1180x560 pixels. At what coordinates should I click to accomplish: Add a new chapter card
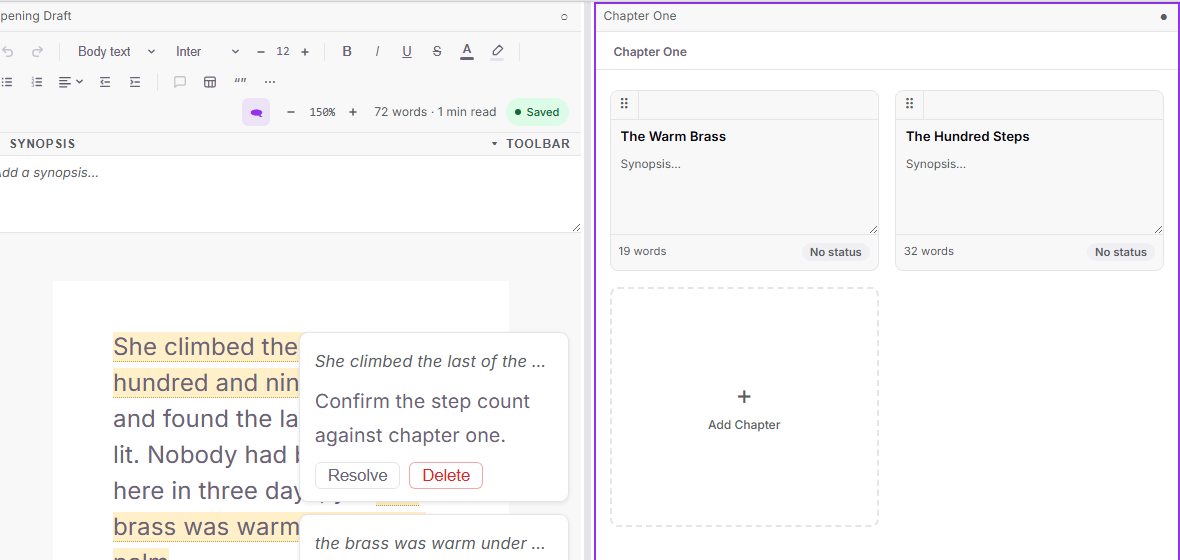(744, 407)
